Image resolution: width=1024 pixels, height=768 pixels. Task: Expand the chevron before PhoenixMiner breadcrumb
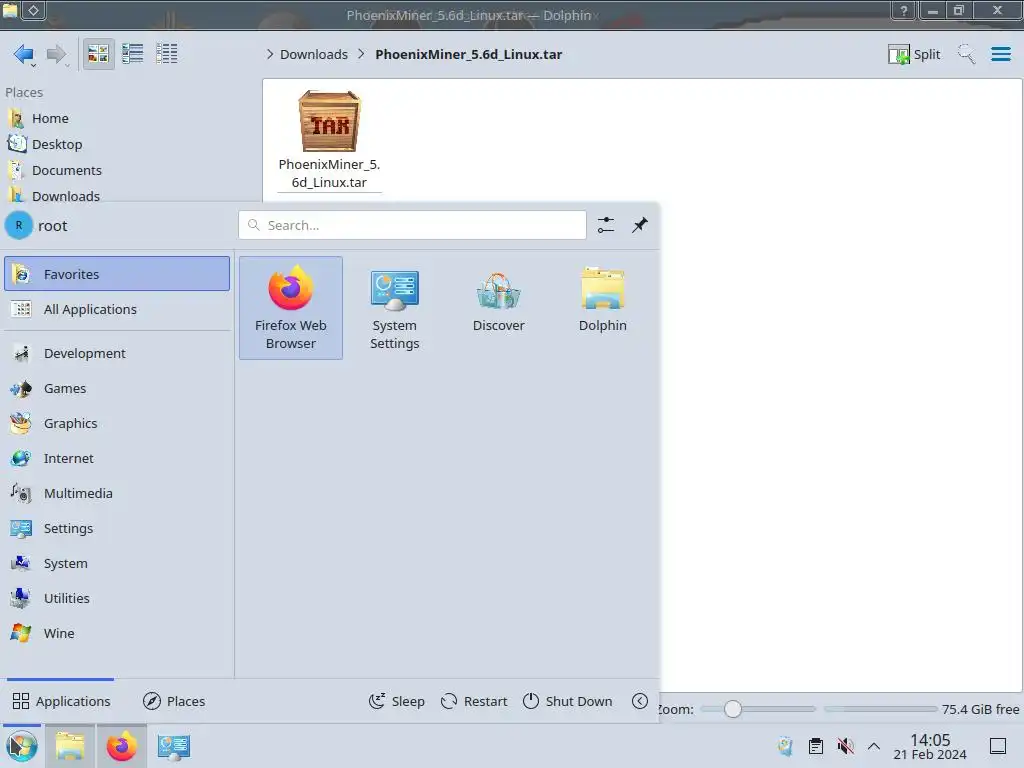click(361, 54)
